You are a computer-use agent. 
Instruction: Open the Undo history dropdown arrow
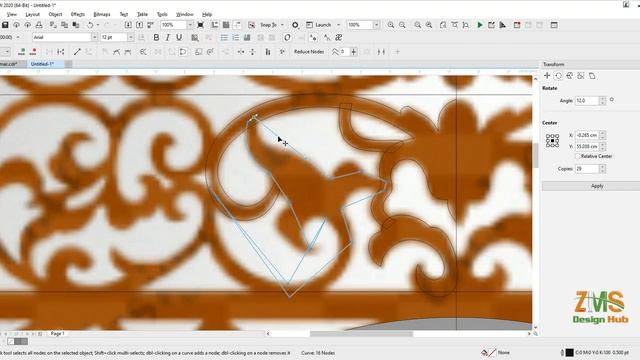pyautogui.click(x=98, y=25)
